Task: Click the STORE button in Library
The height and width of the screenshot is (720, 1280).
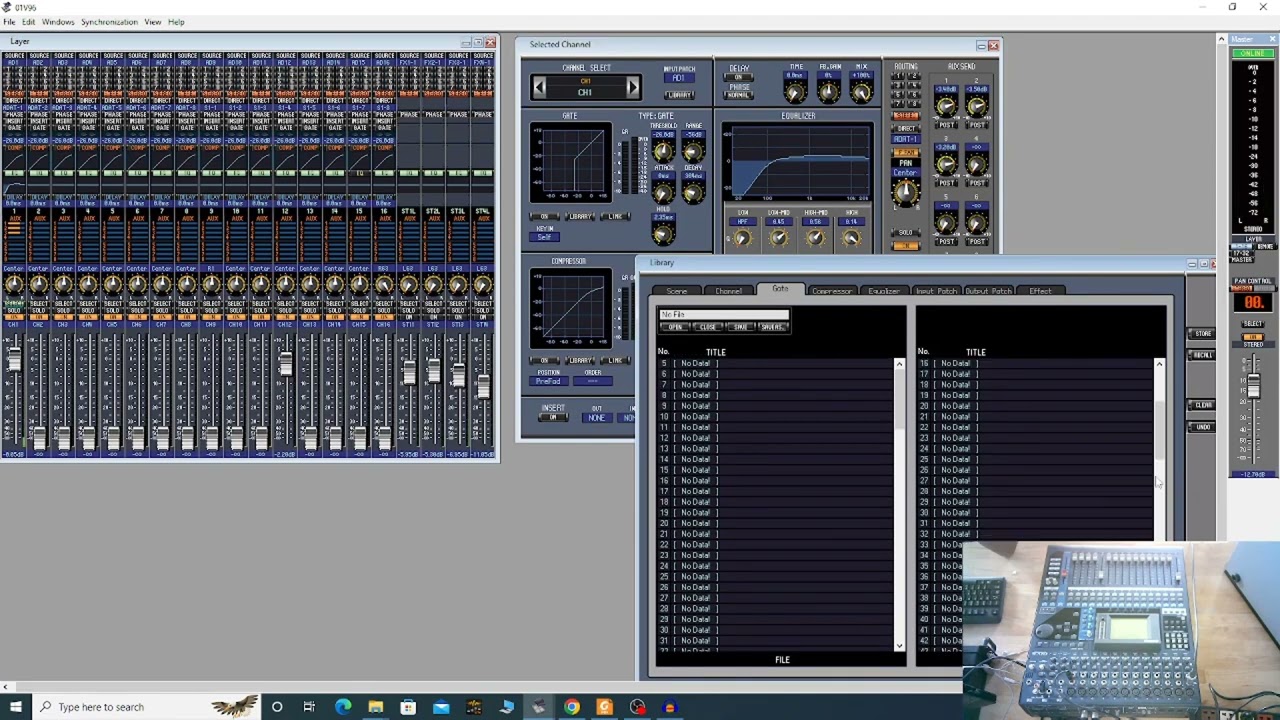Action: click(1202, 333)
